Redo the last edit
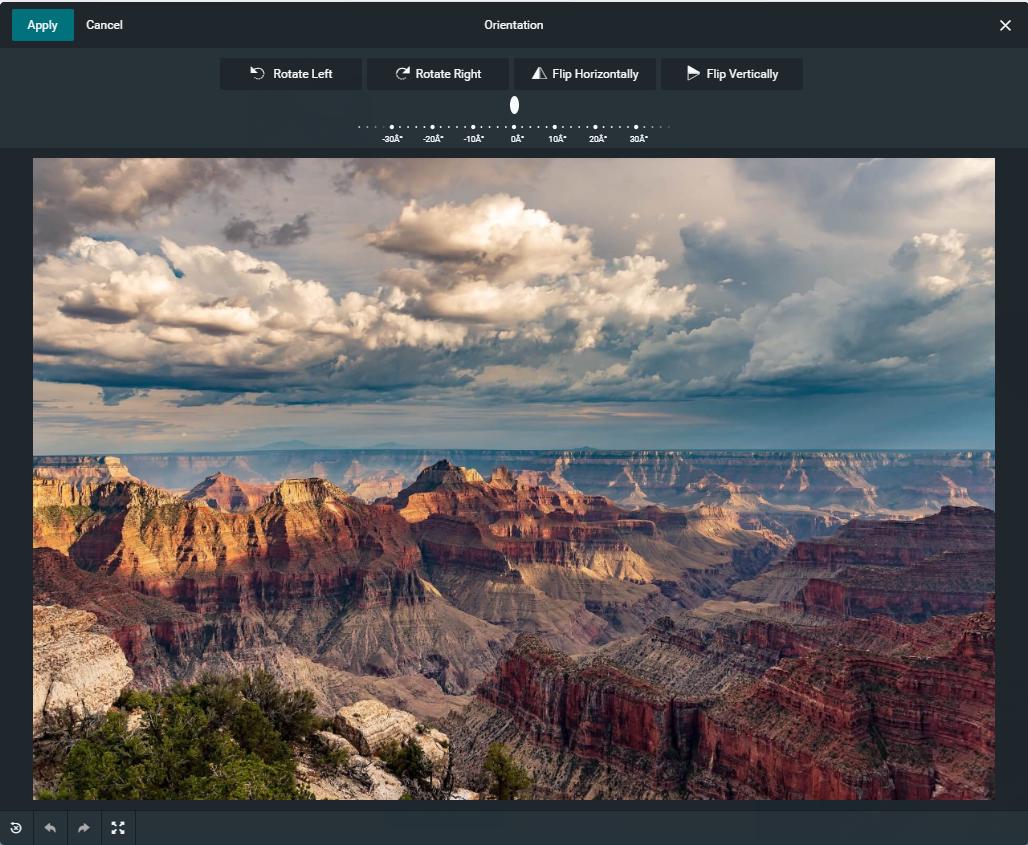 [84, 828]
